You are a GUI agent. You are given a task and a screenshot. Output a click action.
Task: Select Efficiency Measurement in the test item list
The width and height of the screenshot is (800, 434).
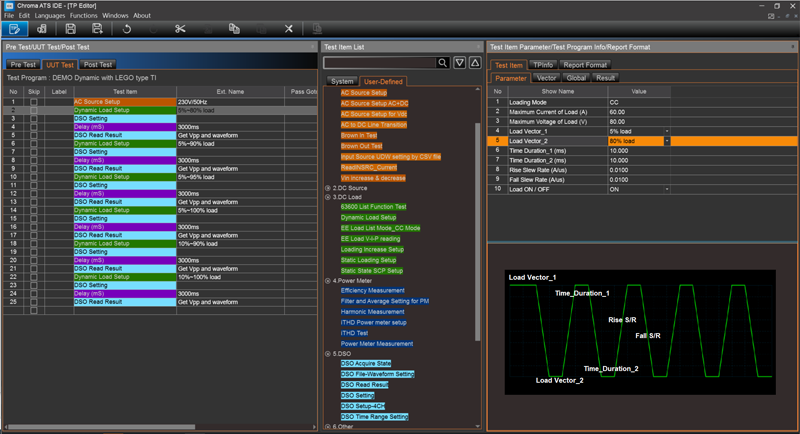click(x=372, y=291)
